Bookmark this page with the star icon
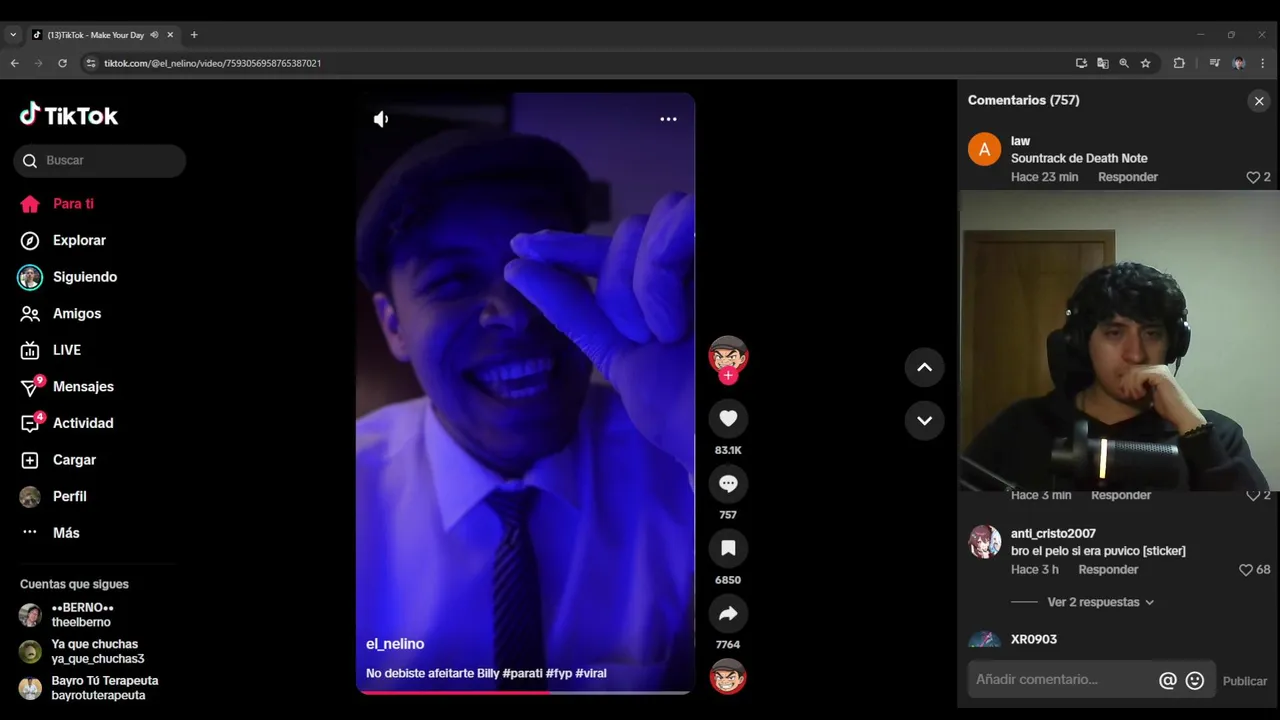 pos(1146,63)
